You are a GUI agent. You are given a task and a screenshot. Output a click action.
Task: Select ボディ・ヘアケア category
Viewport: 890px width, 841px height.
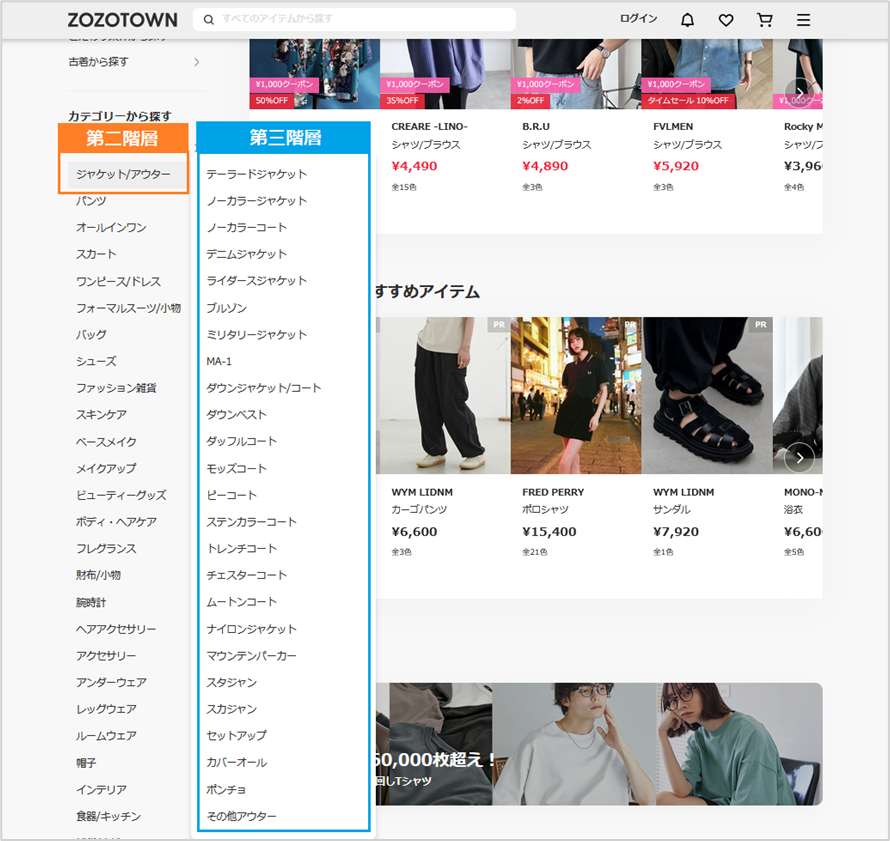pyautogui.click(x=116, y=522)
